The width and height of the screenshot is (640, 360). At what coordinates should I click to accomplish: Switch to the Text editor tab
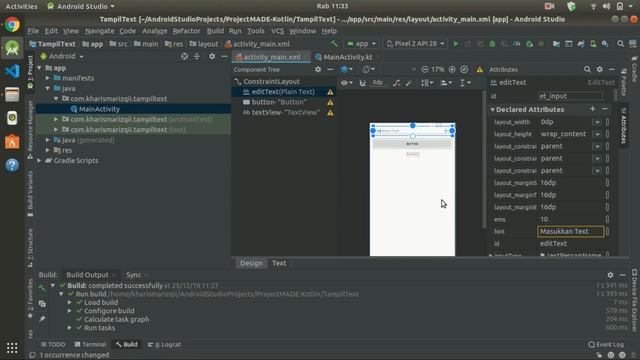[279, 263]
